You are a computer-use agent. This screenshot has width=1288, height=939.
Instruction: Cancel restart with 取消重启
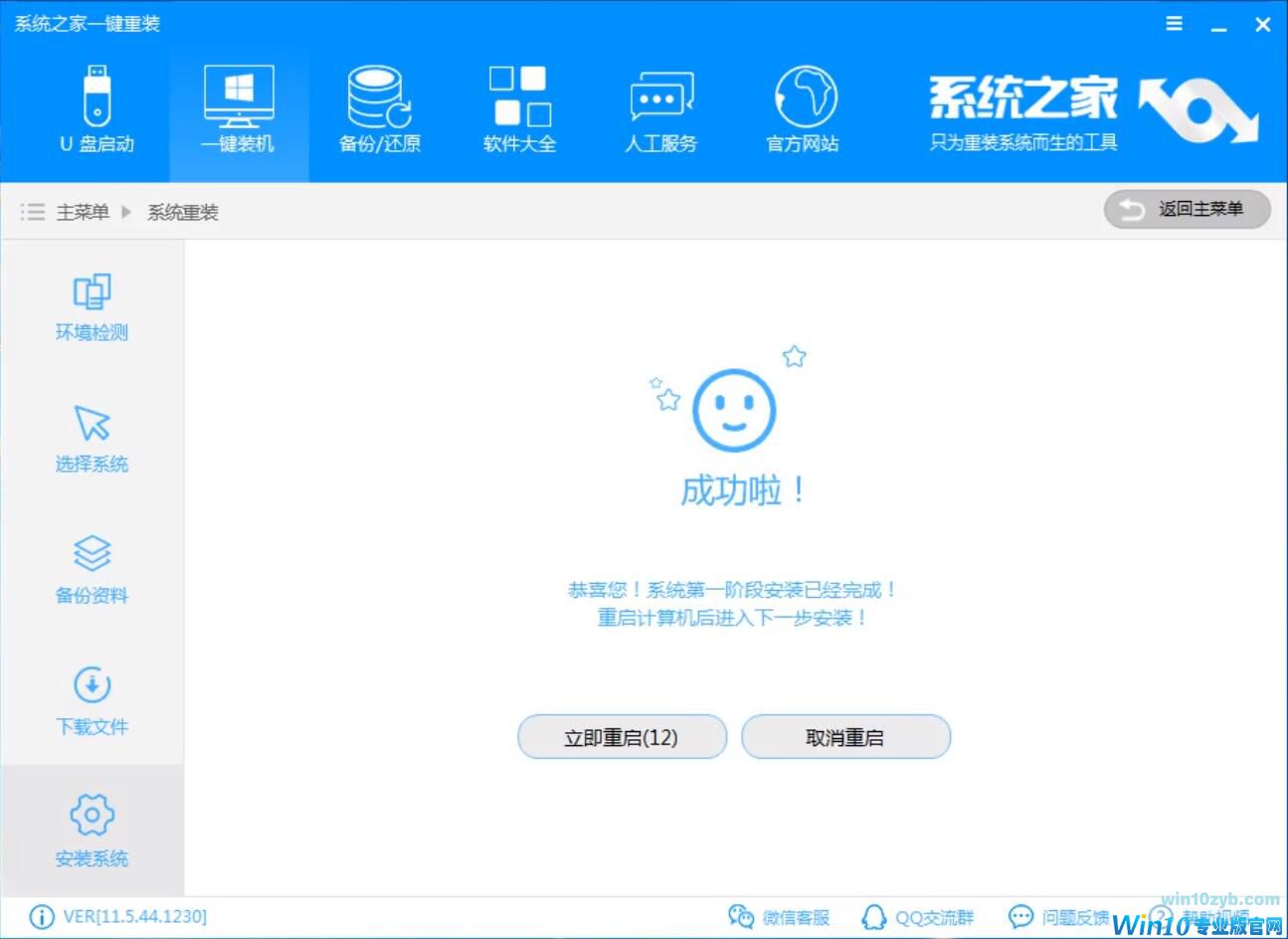(x=845, y=736)
